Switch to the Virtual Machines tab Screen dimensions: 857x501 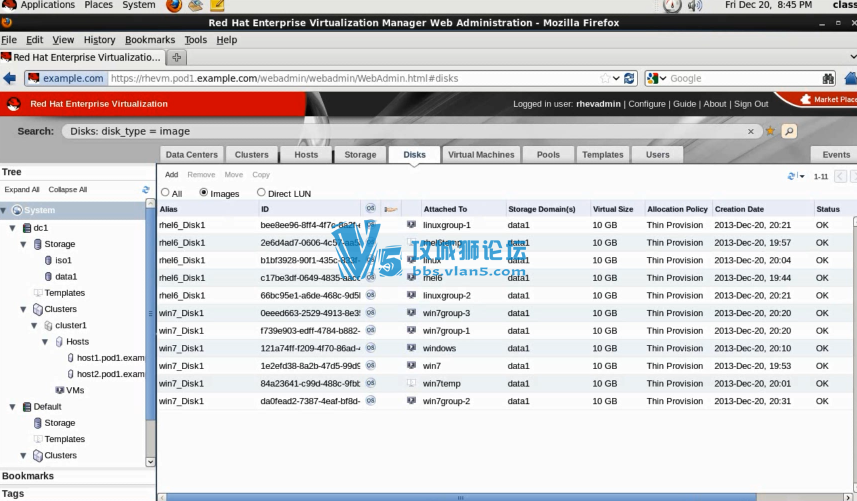point(481,155)
